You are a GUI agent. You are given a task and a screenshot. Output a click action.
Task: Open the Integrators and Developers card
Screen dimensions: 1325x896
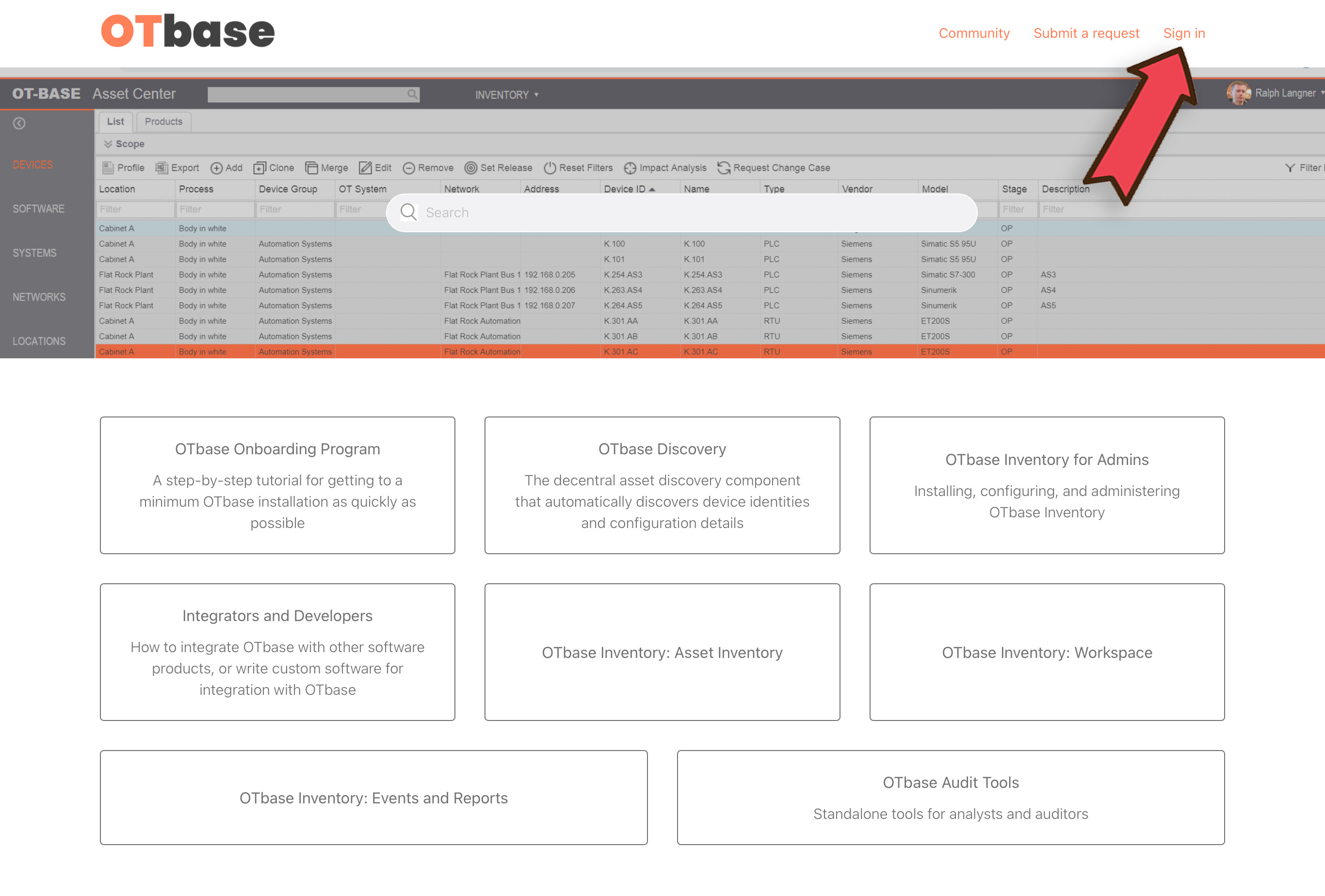click(x=277, y=652)
